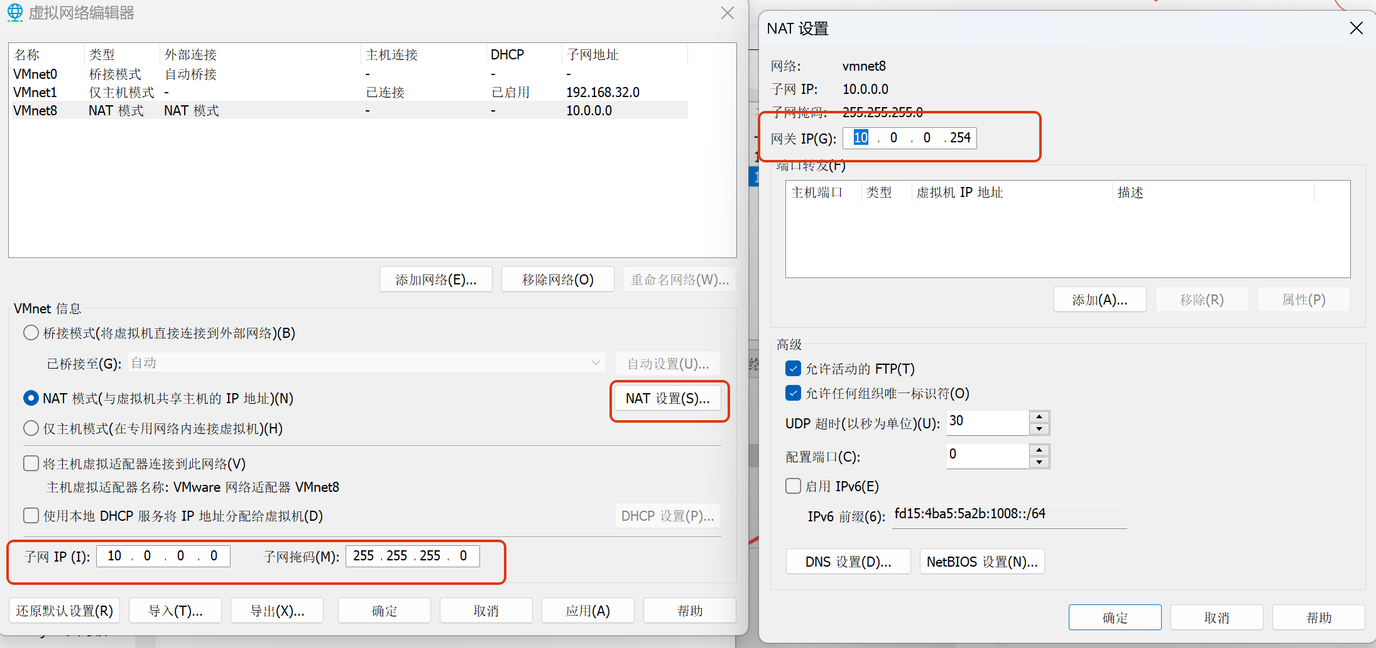Click the globe icon in Virtual Network Editor title

click(x=15, y=13)
